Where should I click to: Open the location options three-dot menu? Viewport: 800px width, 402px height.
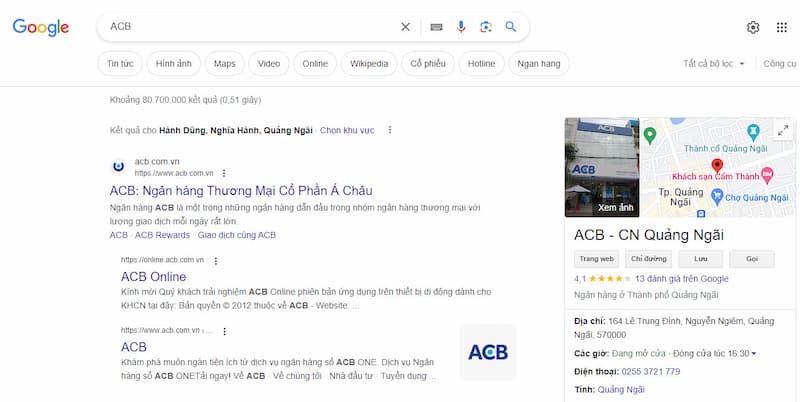click(x=390, y=130)
